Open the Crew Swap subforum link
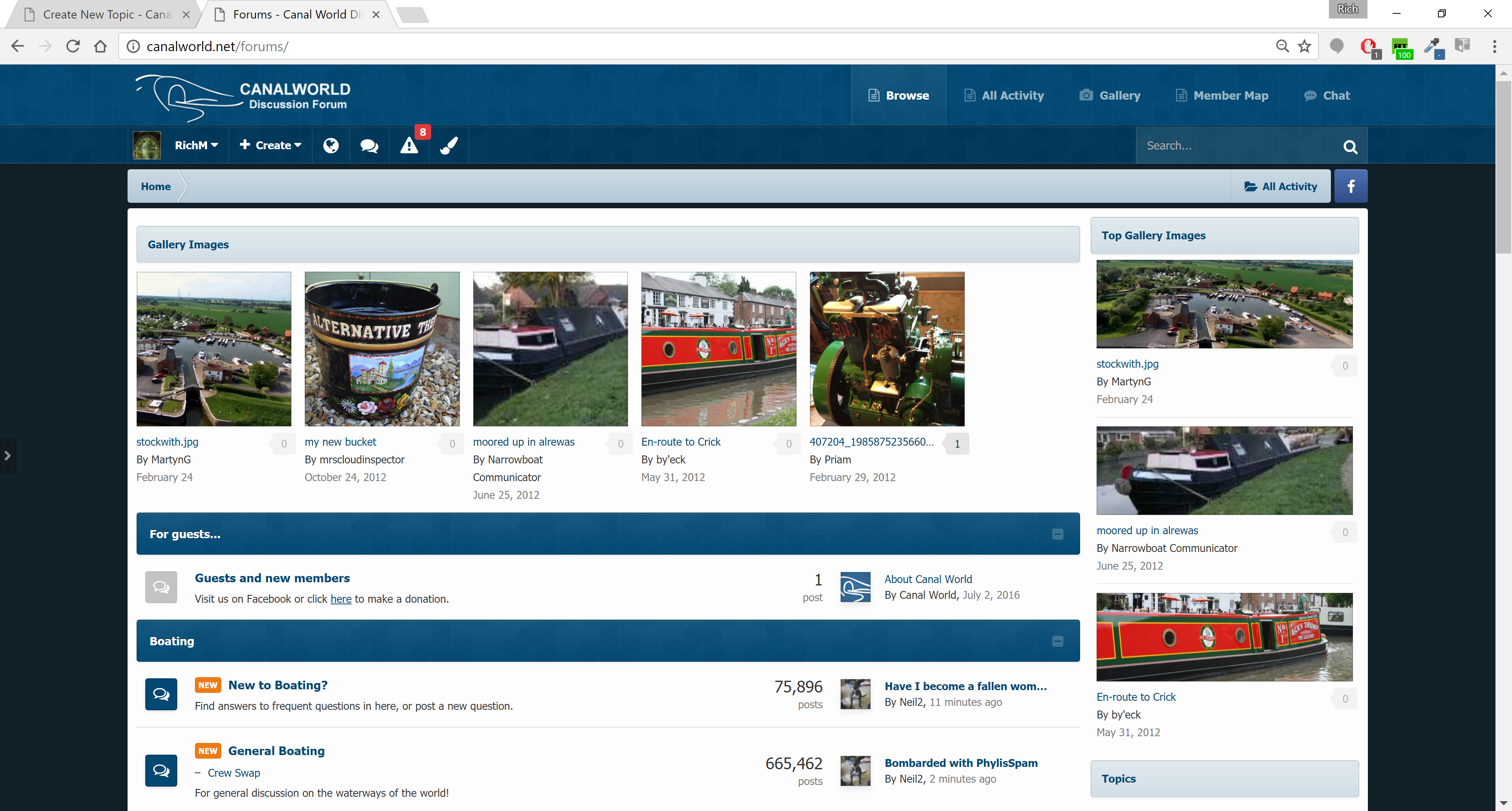The image size is (1512, 811). tap(233, 773)
